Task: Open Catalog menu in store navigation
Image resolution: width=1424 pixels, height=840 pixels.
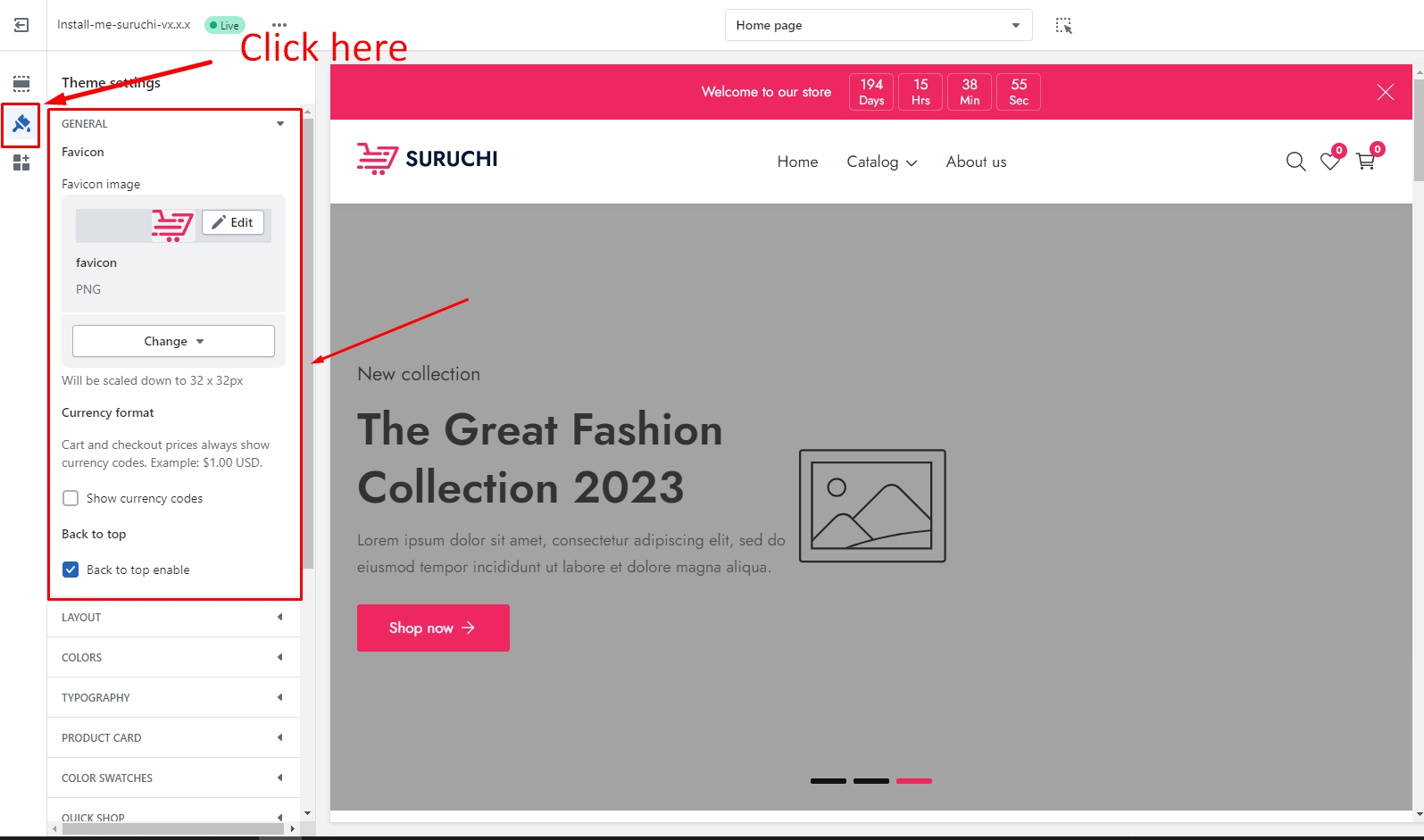Action: [x=881, y=162]
